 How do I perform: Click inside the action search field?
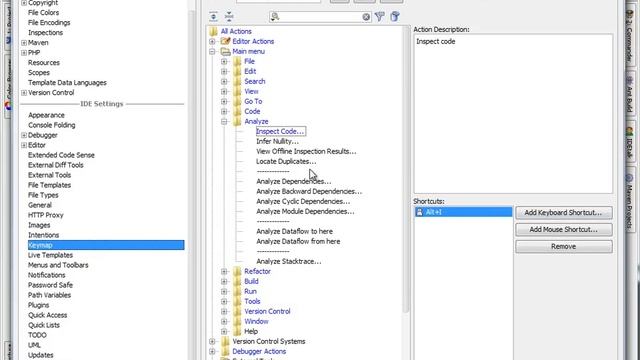(x=320, y=17)
